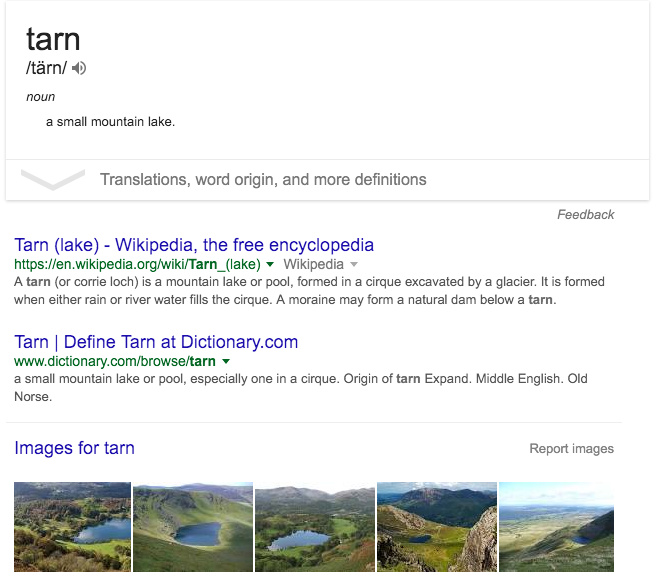Viewport: 659px width, 583px height.
Task: Click the Feedback link
Action: (586, 214)
